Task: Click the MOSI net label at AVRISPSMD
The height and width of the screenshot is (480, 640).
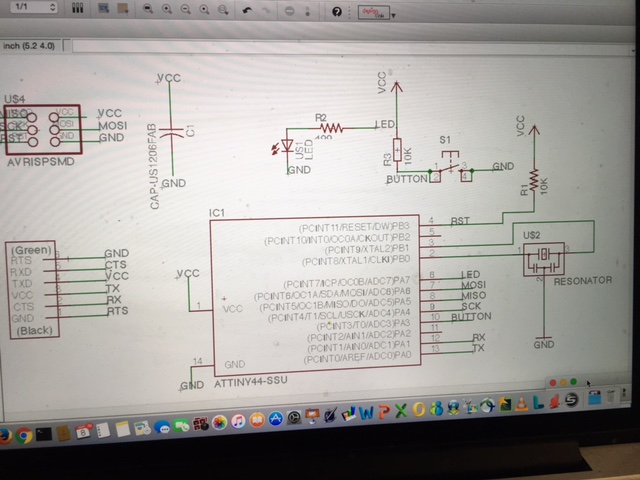Action: pyautogui.click(x=113, y=125)
